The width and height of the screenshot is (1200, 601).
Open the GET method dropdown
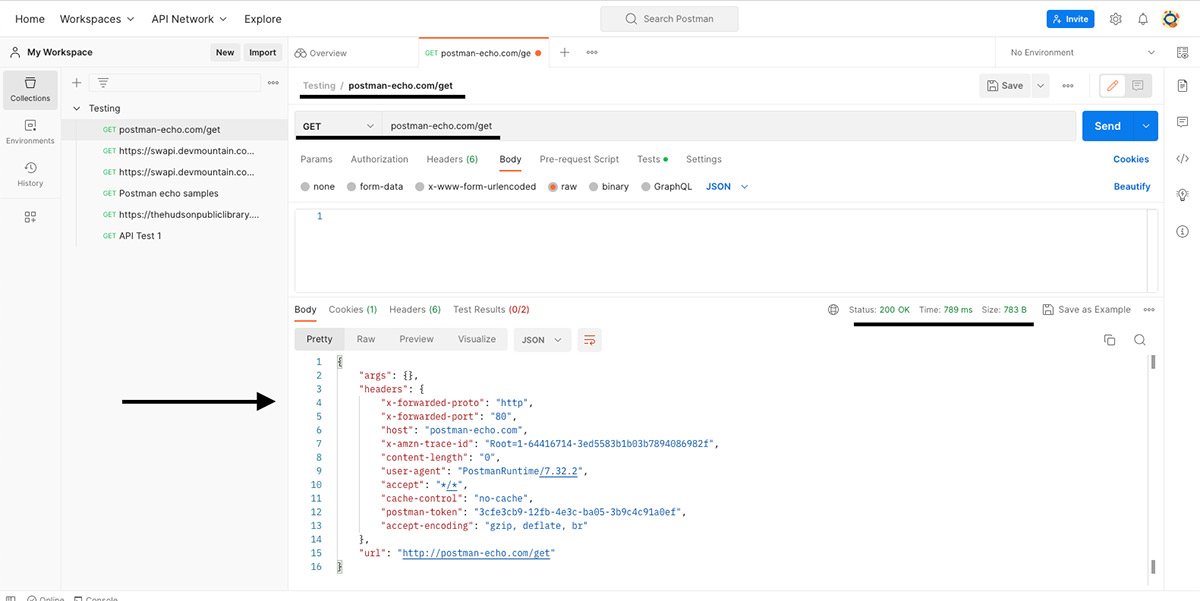339,126
